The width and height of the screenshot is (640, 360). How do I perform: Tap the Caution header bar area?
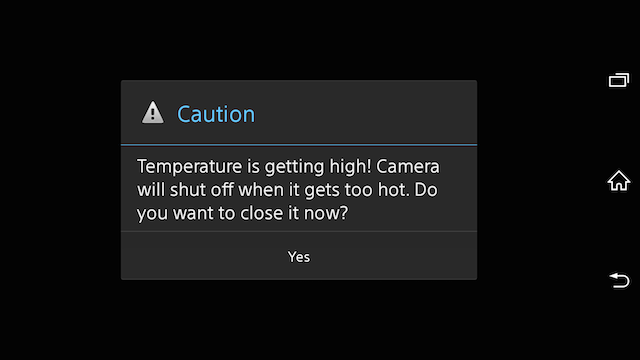(x=299, y=112)
